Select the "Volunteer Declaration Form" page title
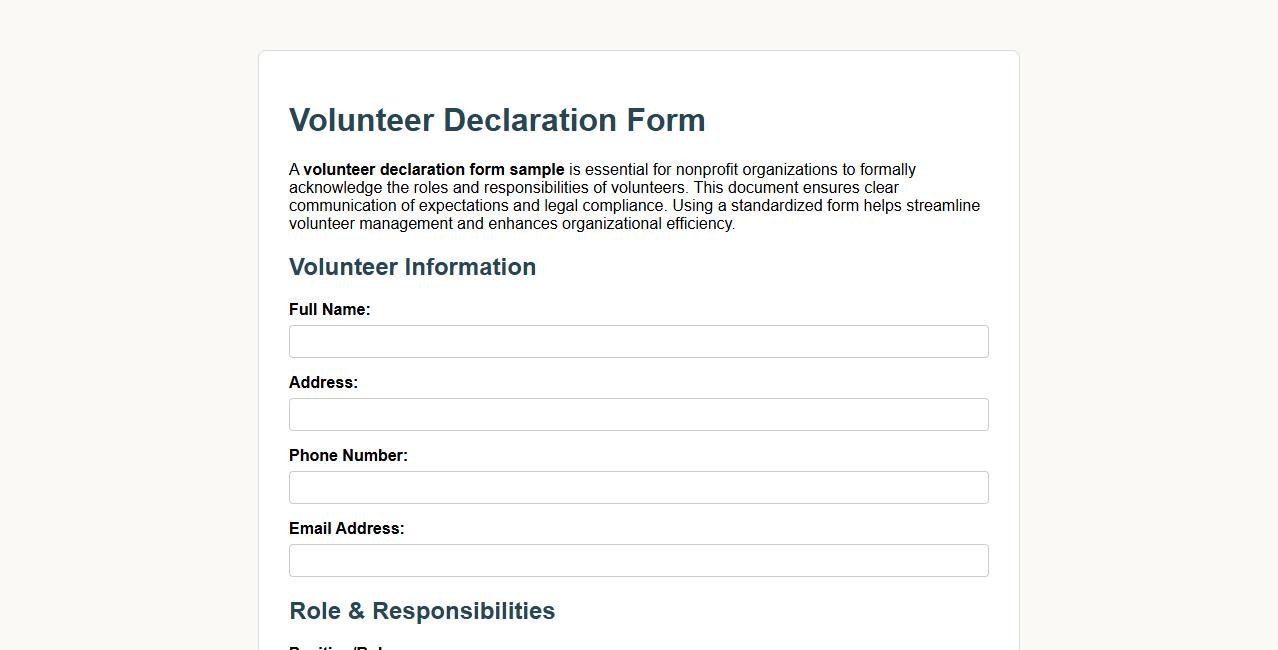Image resolution: width=1278 pixels, height=650 pixels. pos(497,120)
